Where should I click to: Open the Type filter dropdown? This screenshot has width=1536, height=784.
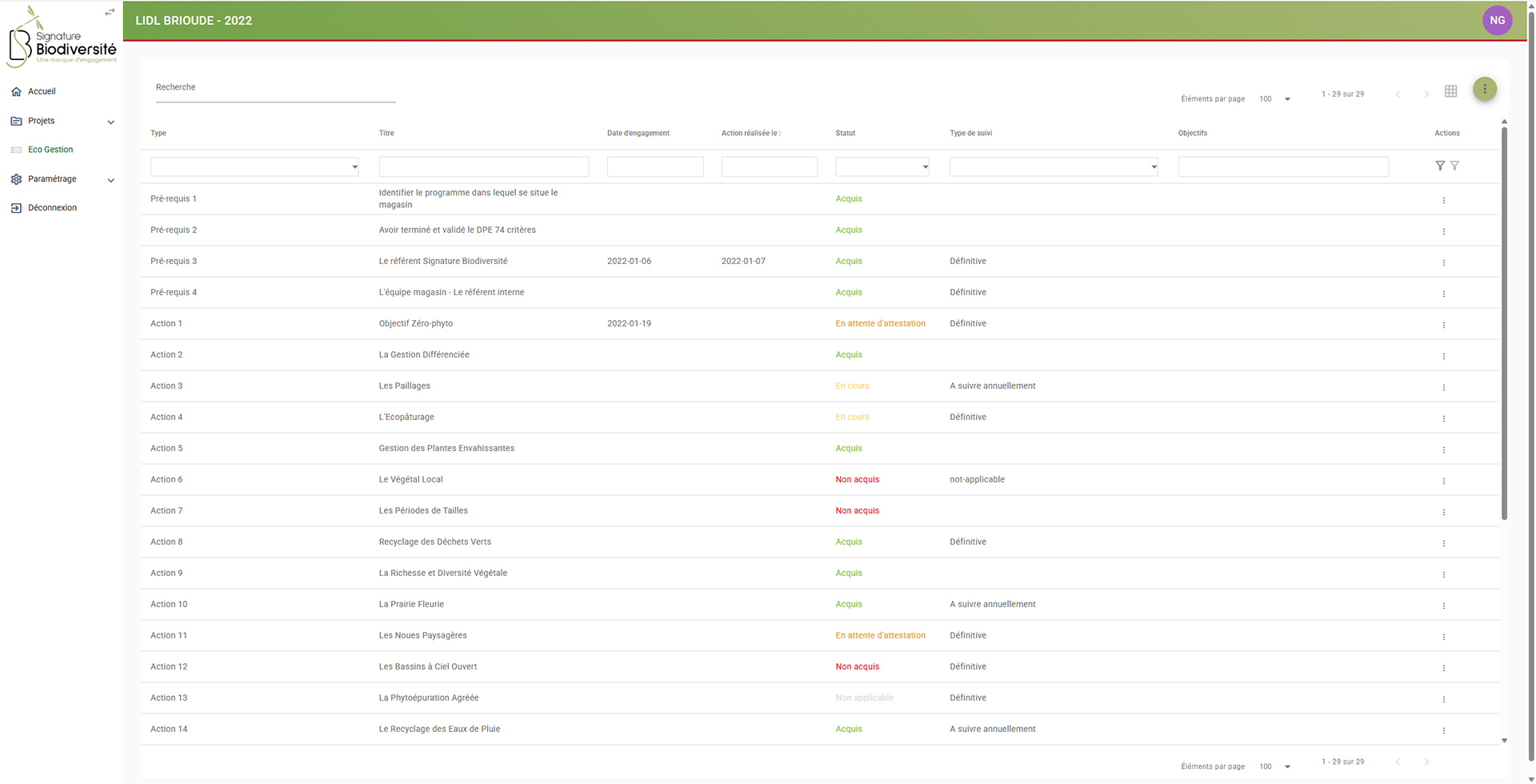pyautogui.click(x=254, y=166)
